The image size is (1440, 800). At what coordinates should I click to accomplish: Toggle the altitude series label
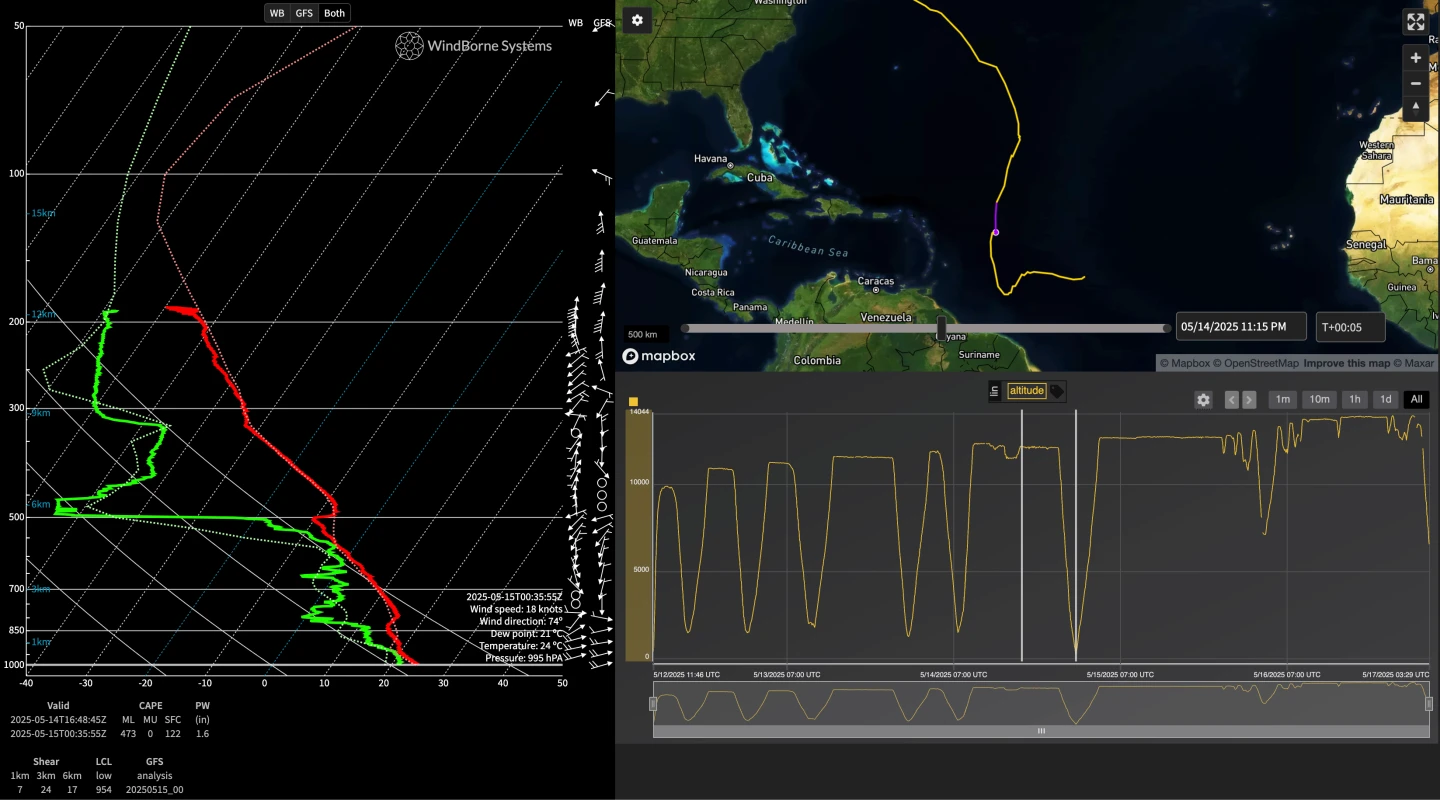click(x=1026, y=391)
